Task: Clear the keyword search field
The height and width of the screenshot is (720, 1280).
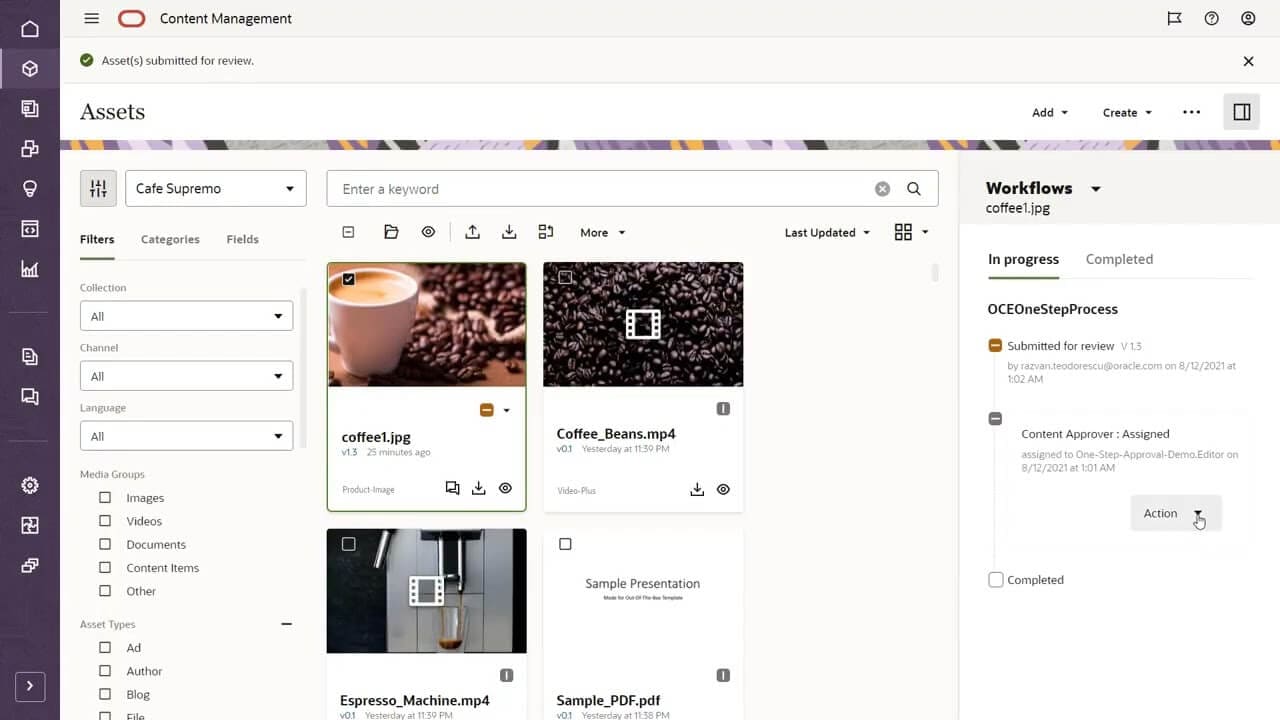Action: (882, 189)
